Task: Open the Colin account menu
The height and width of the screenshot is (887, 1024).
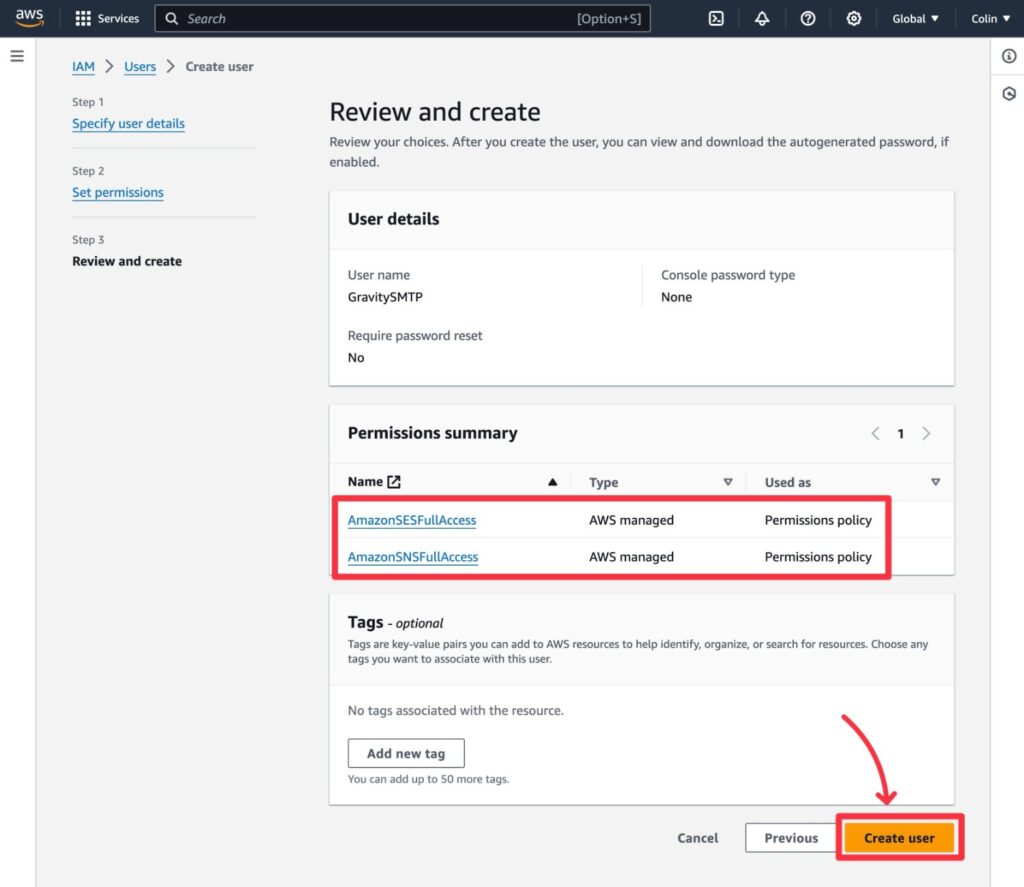Action: coord(989,18)
